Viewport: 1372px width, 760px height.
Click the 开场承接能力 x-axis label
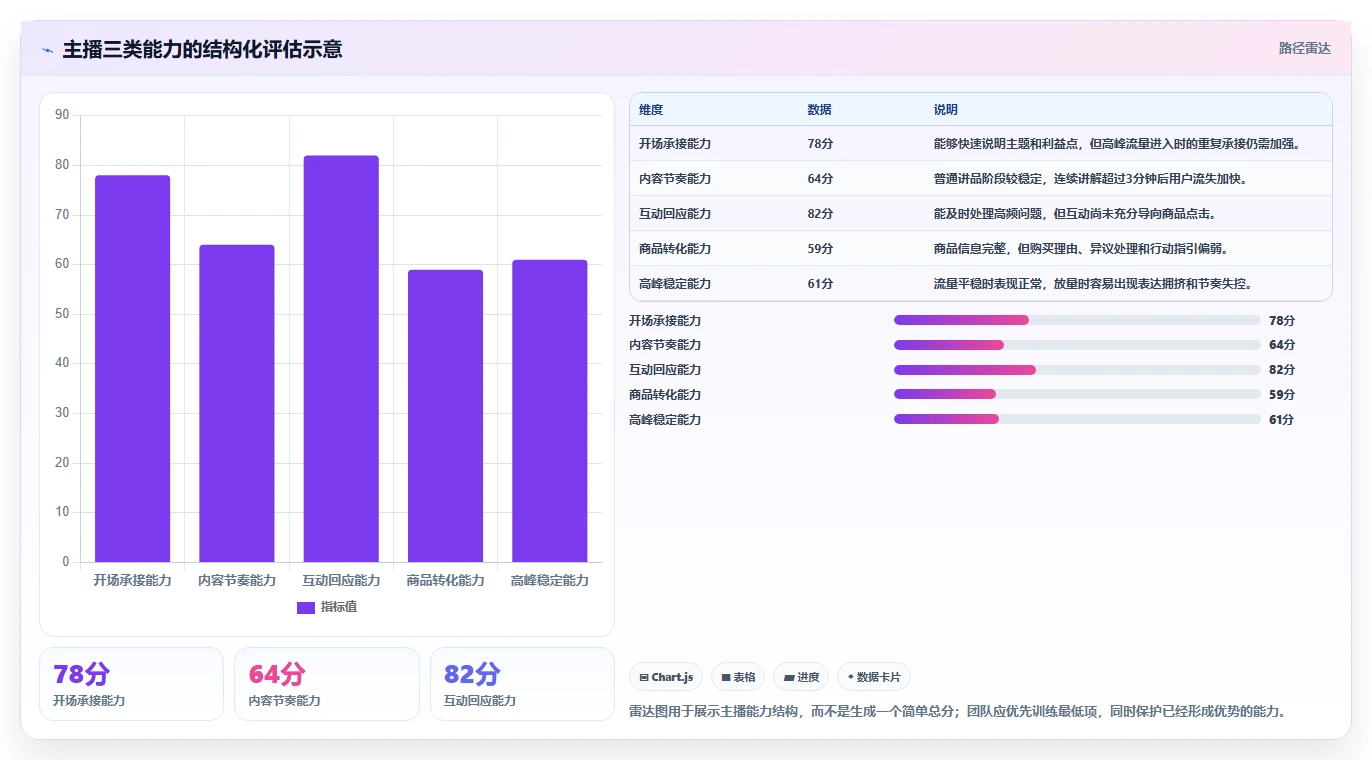[x=132, y=580]
